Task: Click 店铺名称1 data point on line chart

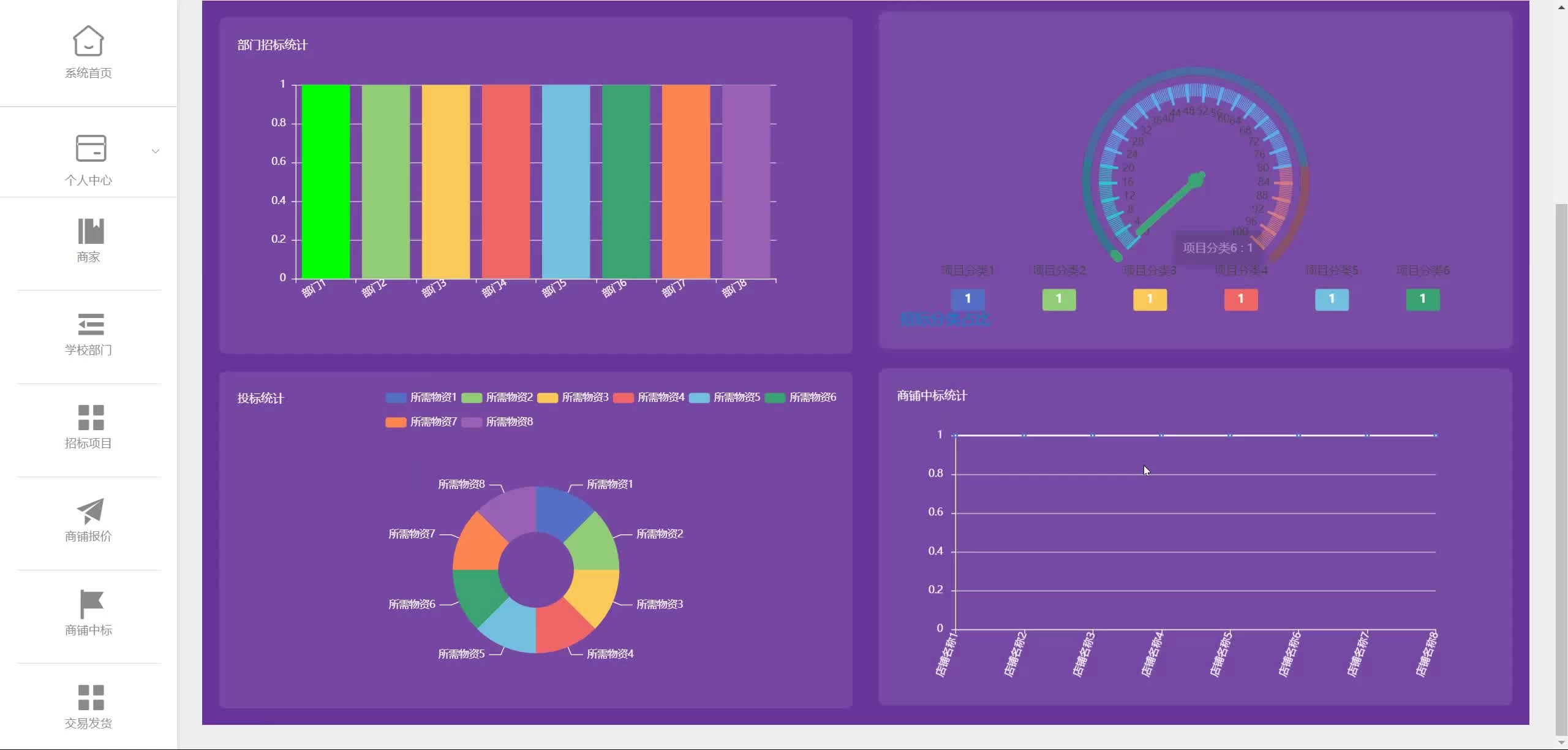Action: coord(956,436)
